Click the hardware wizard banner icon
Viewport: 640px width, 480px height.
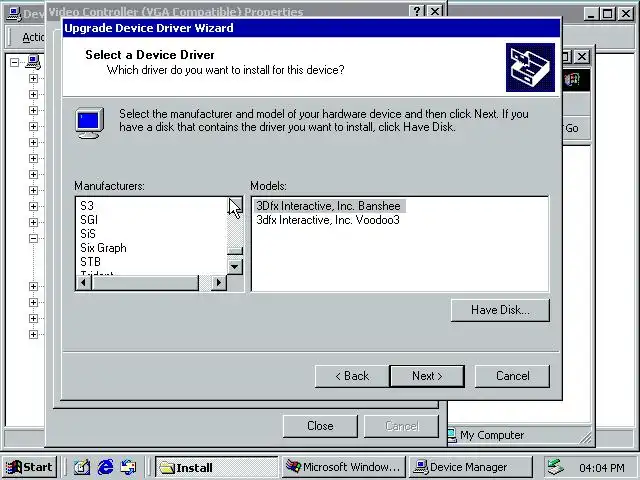530,67
